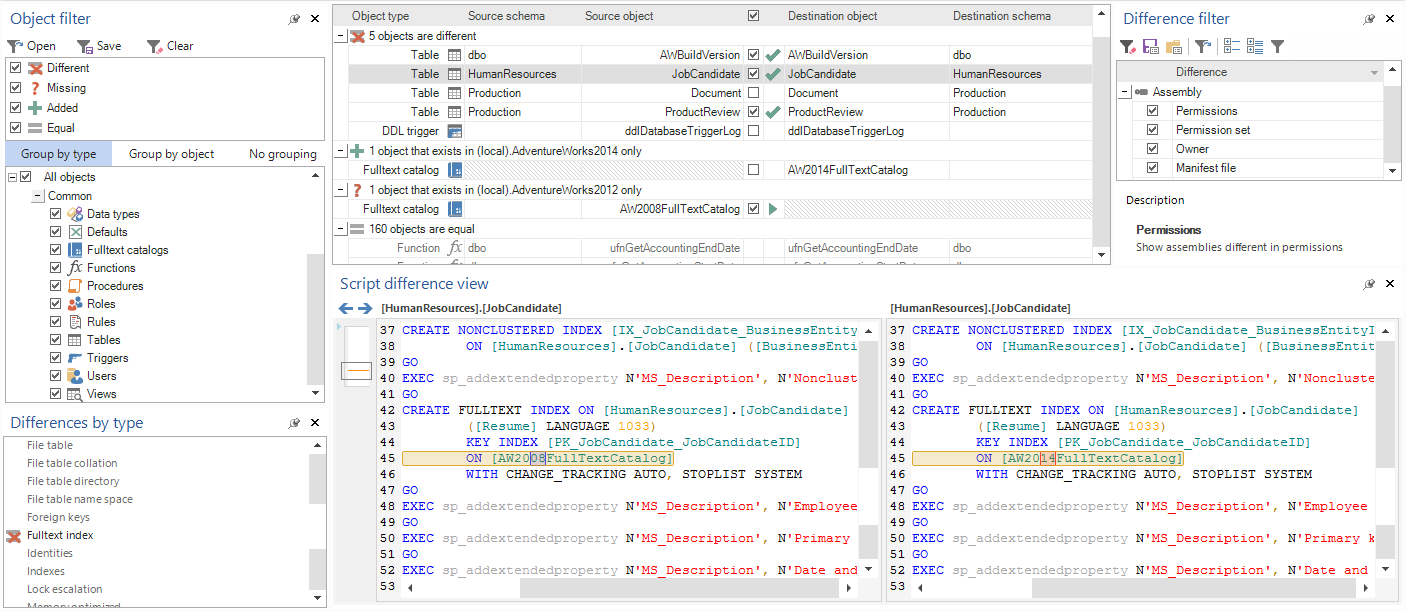1408x612 pixels.
Task: Click the plain funnel icon in Difference filter toolbar
Action: [x=1276, y=46]
